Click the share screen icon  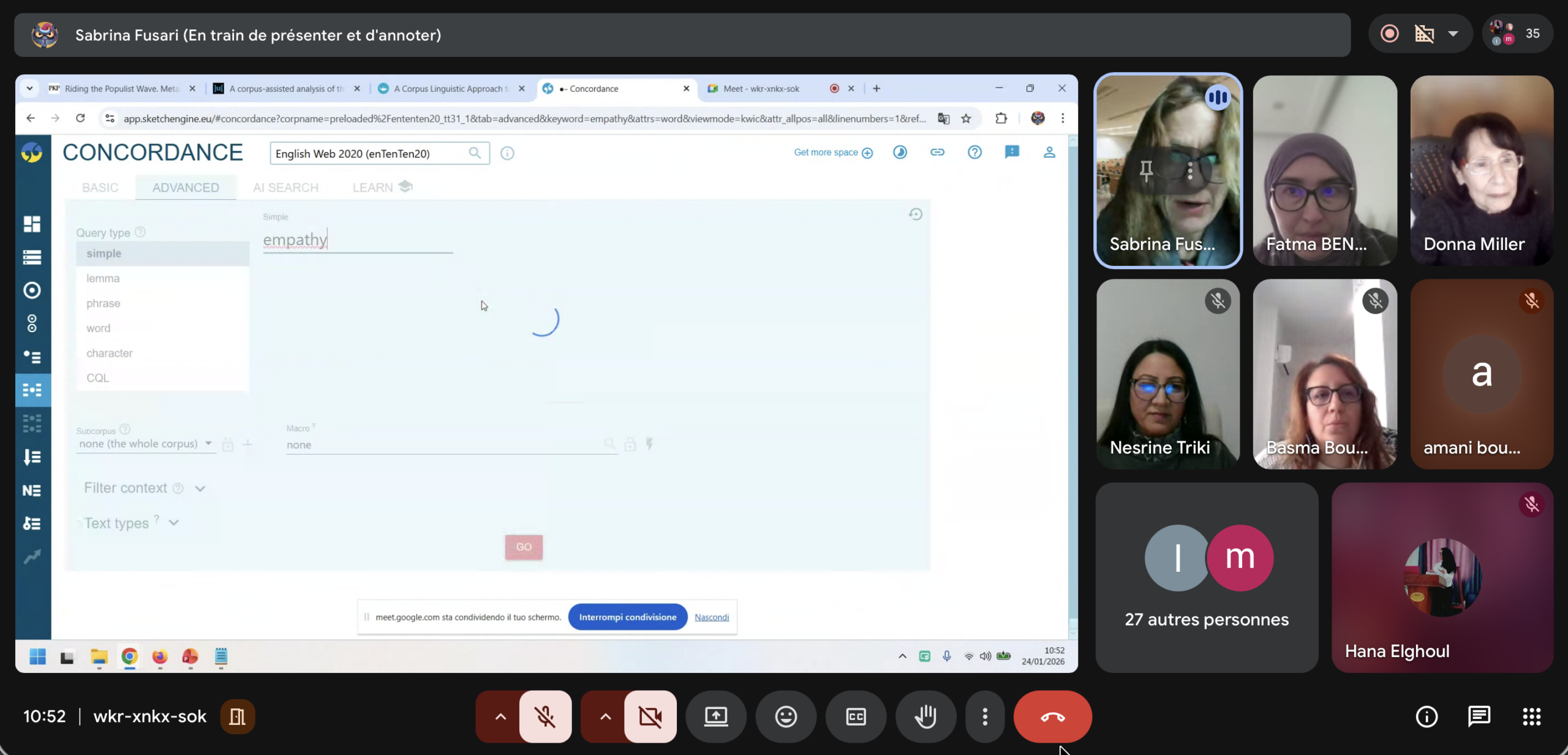716,716
